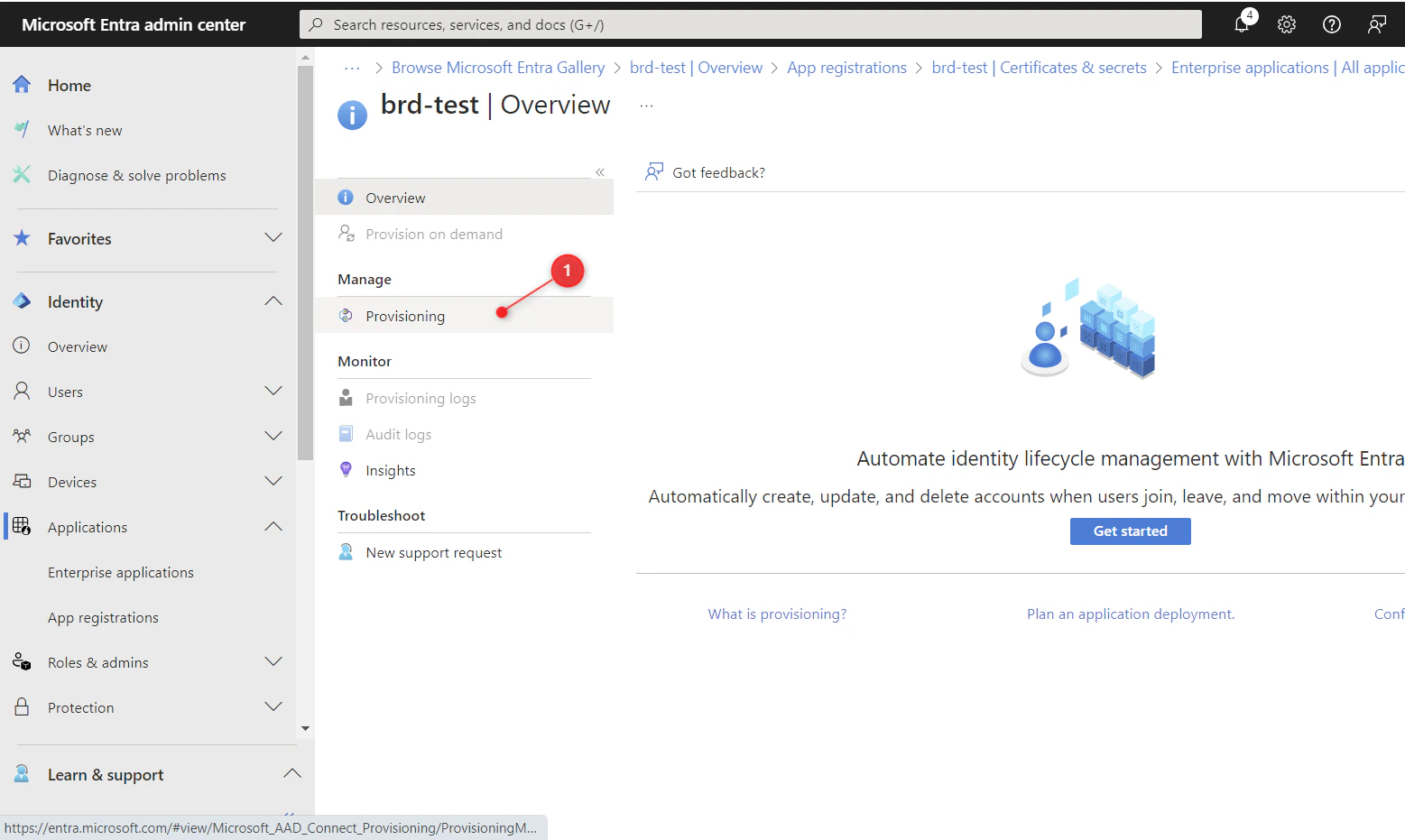The height and width of the screenshot is (840, 1405).
Task: Go to brd-test Overview breadcrumb
Action: (x=696, y=68)
